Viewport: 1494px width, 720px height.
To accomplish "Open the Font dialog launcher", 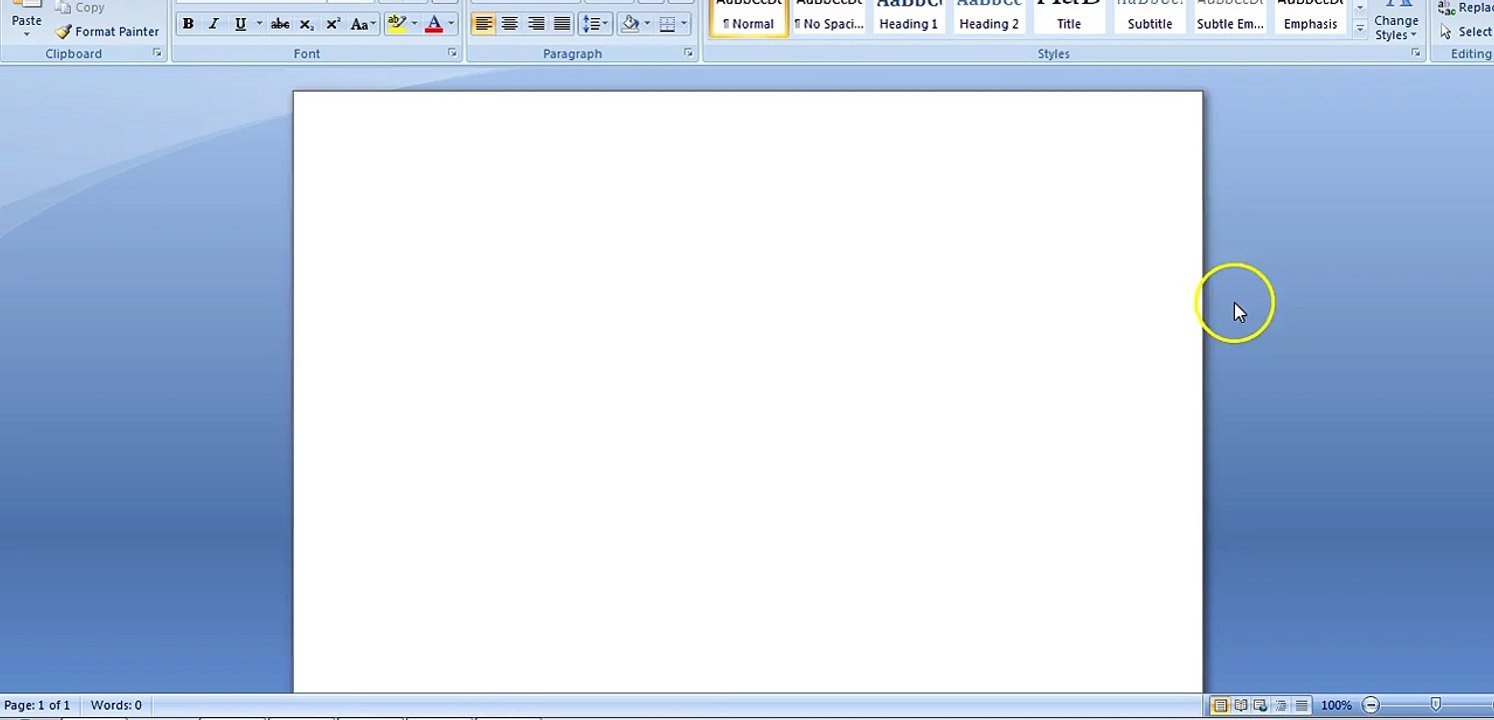I will click(x=452, y=53).
